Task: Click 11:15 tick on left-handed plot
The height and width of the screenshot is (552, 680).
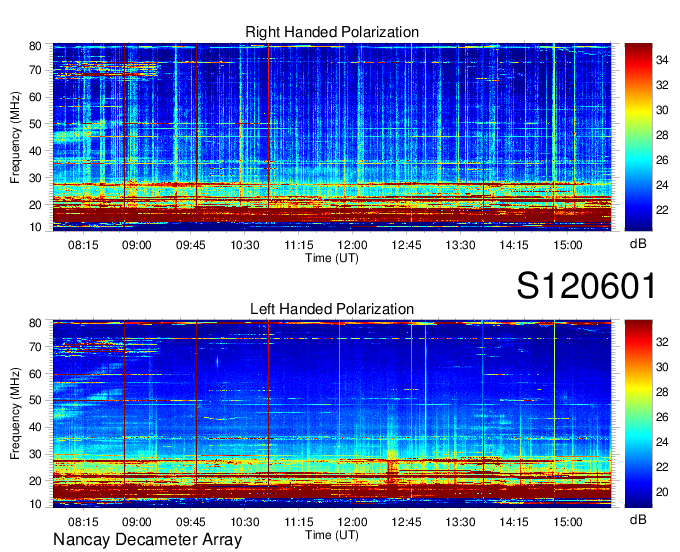Action: coord(298,522)
